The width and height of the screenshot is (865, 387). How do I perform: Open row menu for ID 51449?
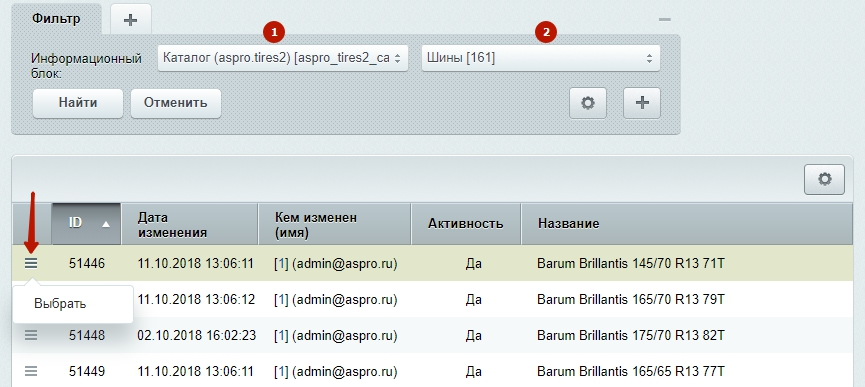[x=31, y=371]
